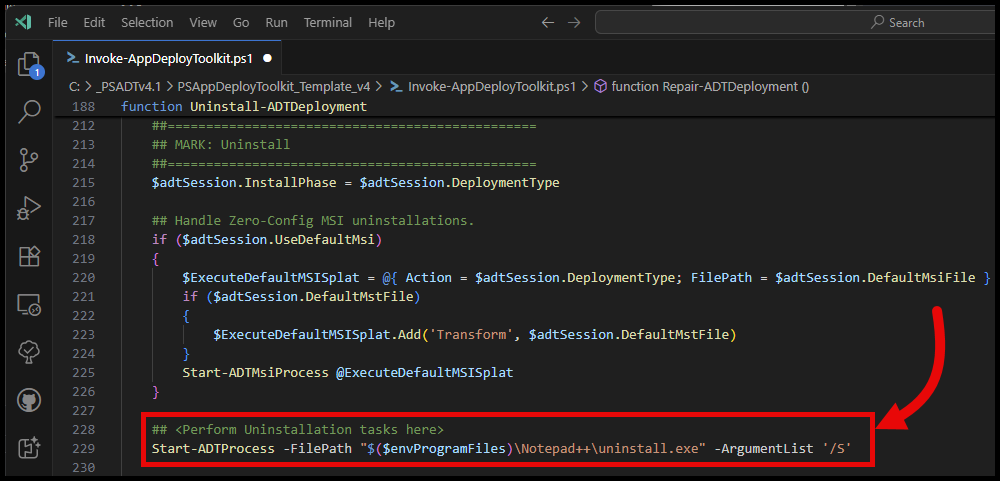Open the Search view in sidebar
This screenshot has height=481, width=1000.
28,111
